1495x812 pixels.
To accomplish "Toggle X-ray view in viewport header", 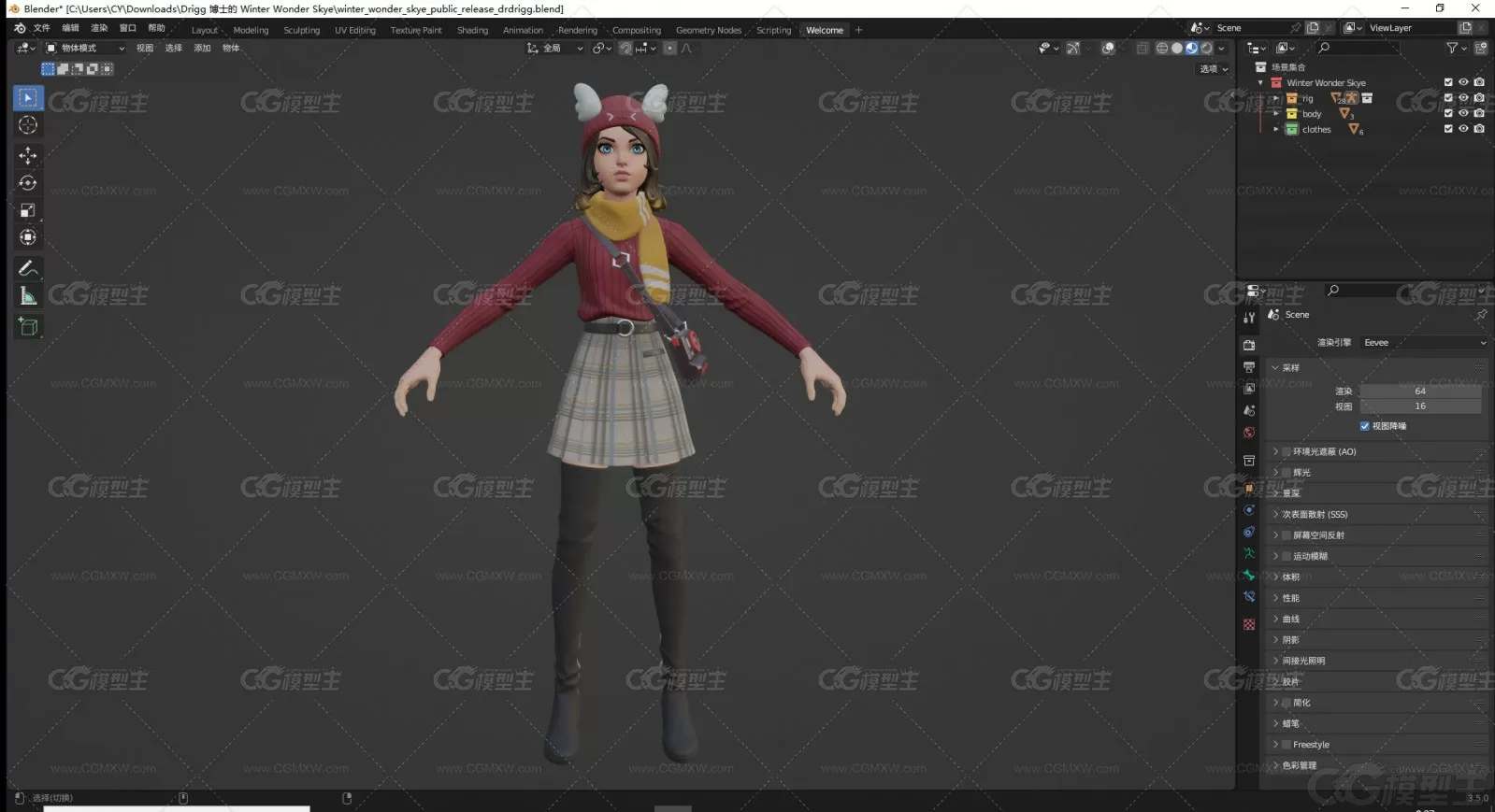I will (1143, 49).
